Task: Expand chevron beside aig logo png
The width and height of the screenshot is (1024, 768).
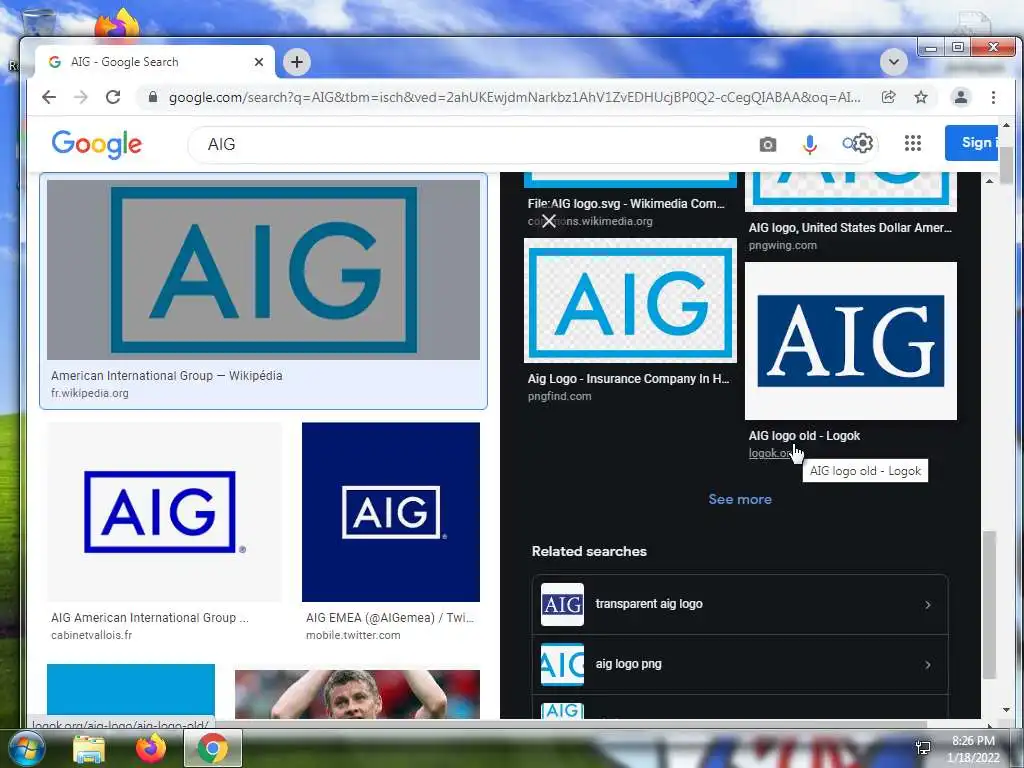Action: [927, 665]
